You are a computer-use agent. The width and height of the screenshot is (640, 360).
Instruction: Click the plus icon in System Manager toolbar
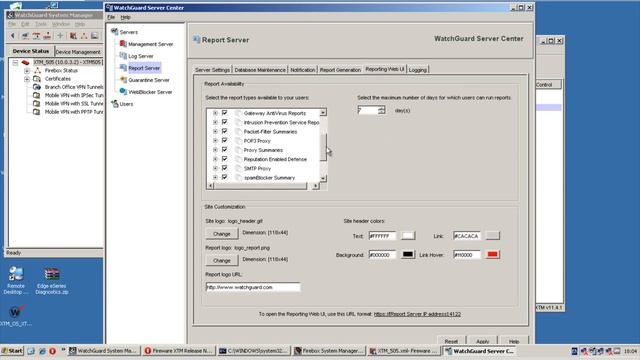pos(60,36)
